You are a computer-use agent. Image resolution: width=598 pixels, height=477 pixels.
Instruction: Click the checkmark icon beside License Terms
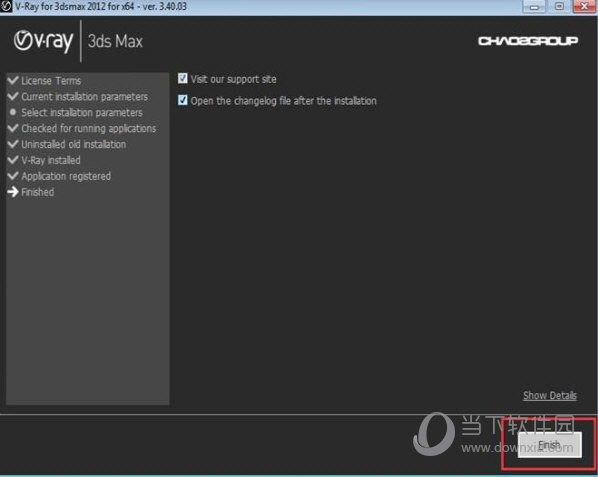[13, 80]
